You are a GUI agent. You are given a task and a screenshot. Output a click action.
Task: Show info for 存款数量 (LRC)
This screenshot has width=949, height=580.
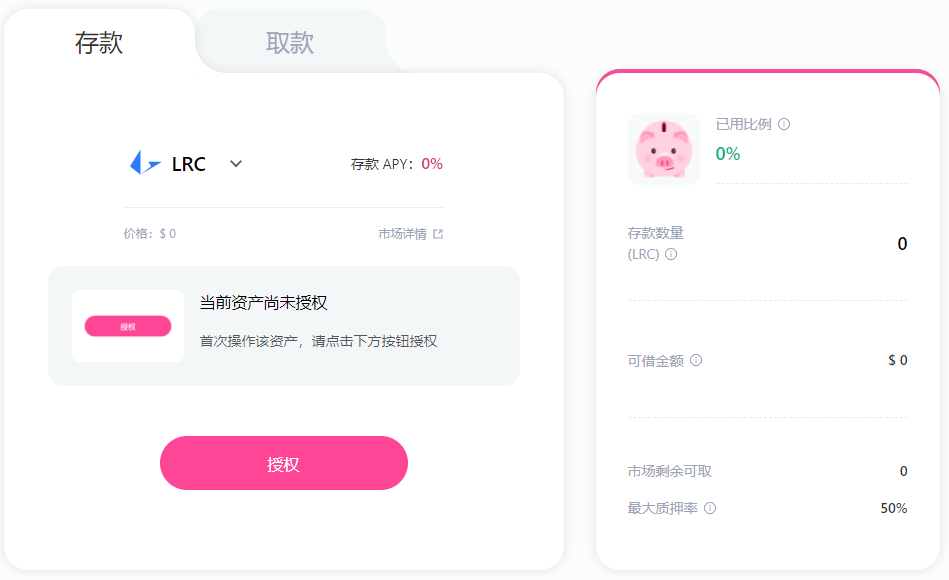(x=671, y=254)
